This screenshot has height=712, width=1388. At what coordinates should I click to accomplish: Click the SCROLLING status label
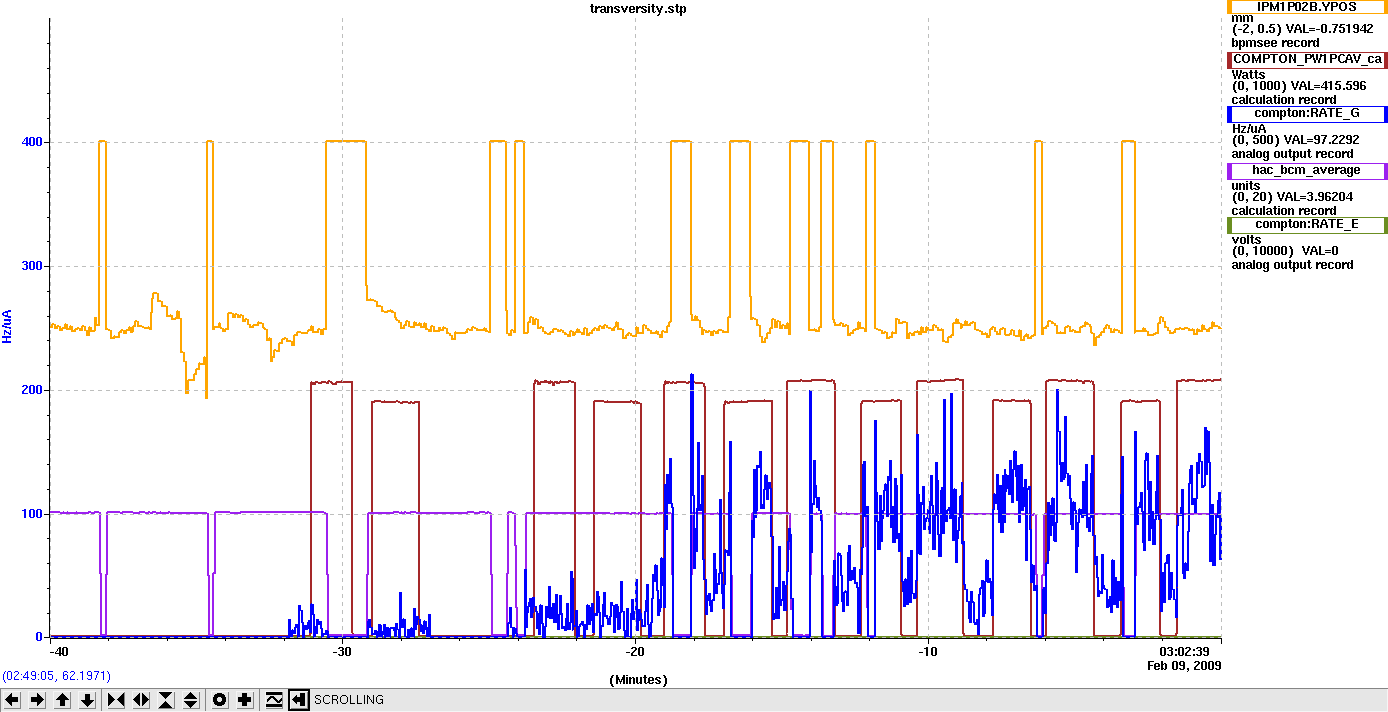tap(349, 700)
